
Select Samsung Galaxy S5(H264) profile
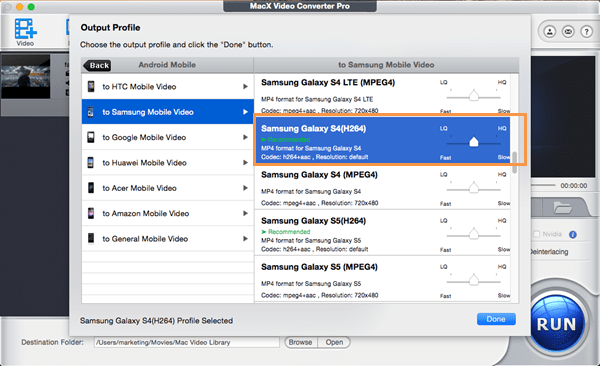coord(382,232)
